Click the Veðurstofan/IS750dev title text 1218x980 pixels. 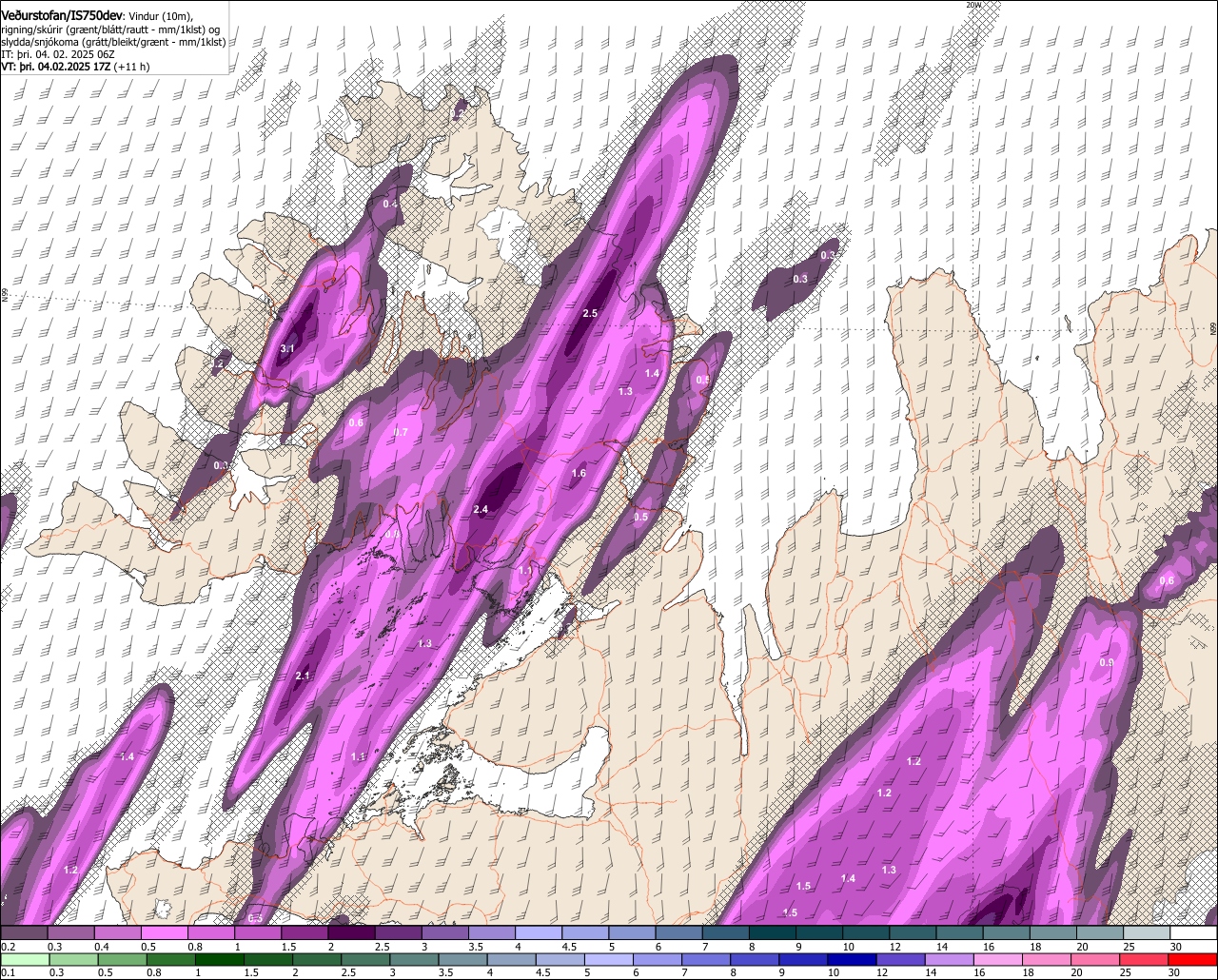[x=63, y=14]
